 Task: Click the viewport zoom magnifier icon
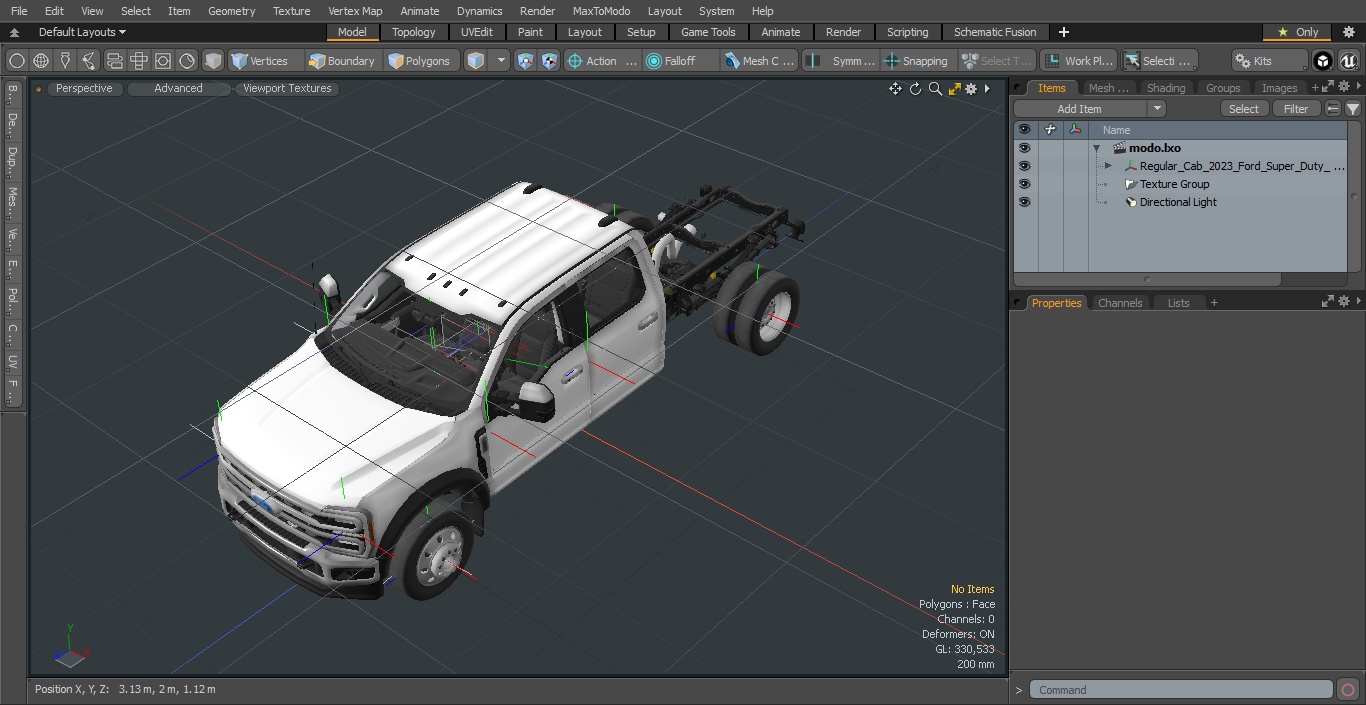click(x=935, y=89)
